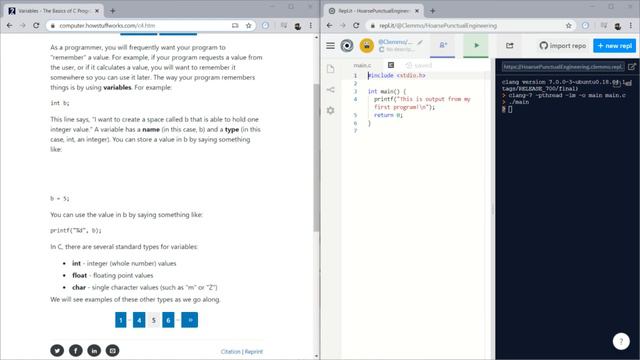Open version control share icon in sidebar
640x360 pixels.
pyautogui.click(x=330, y=90)
